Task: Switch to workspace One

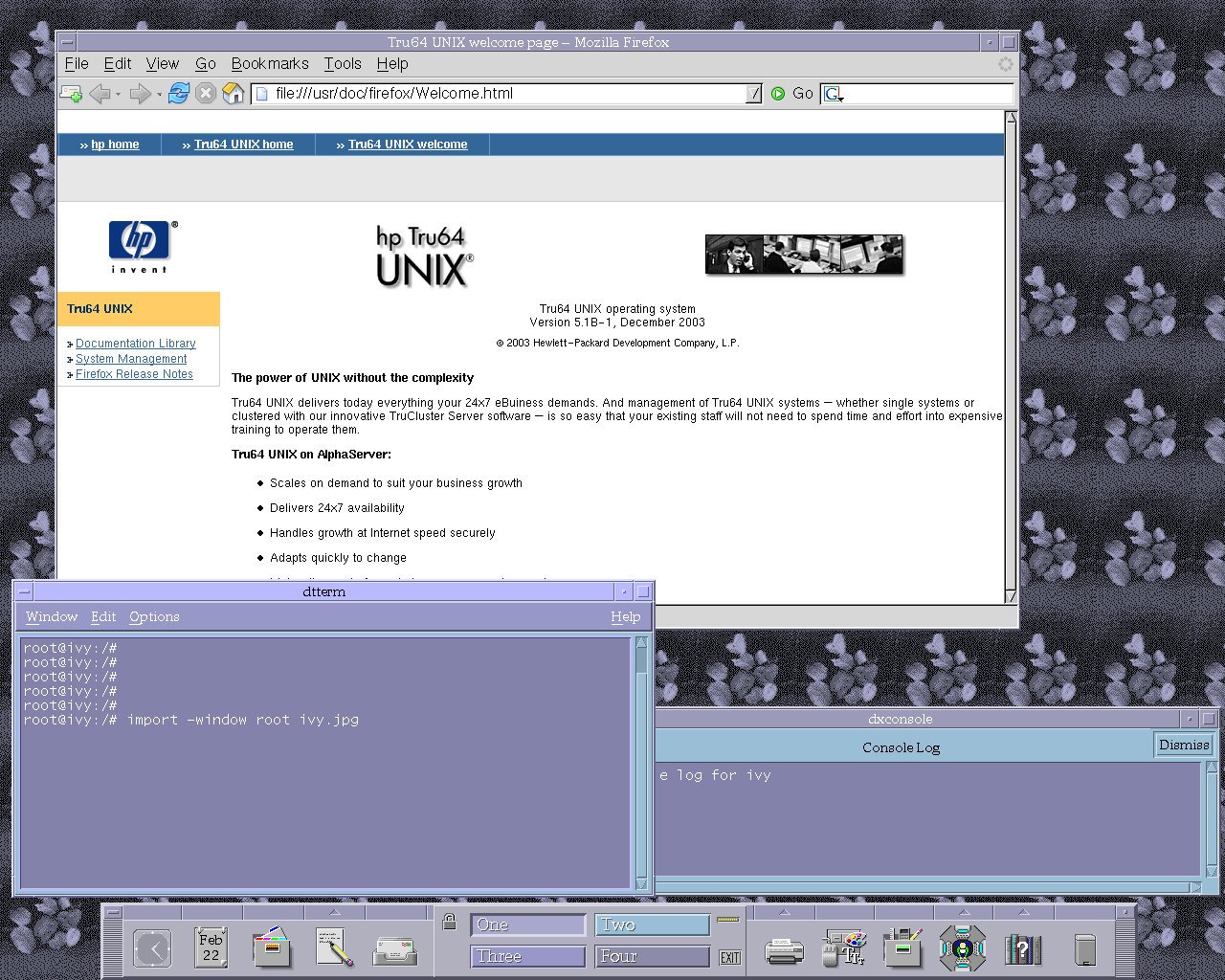Action: tap(527, 924)
